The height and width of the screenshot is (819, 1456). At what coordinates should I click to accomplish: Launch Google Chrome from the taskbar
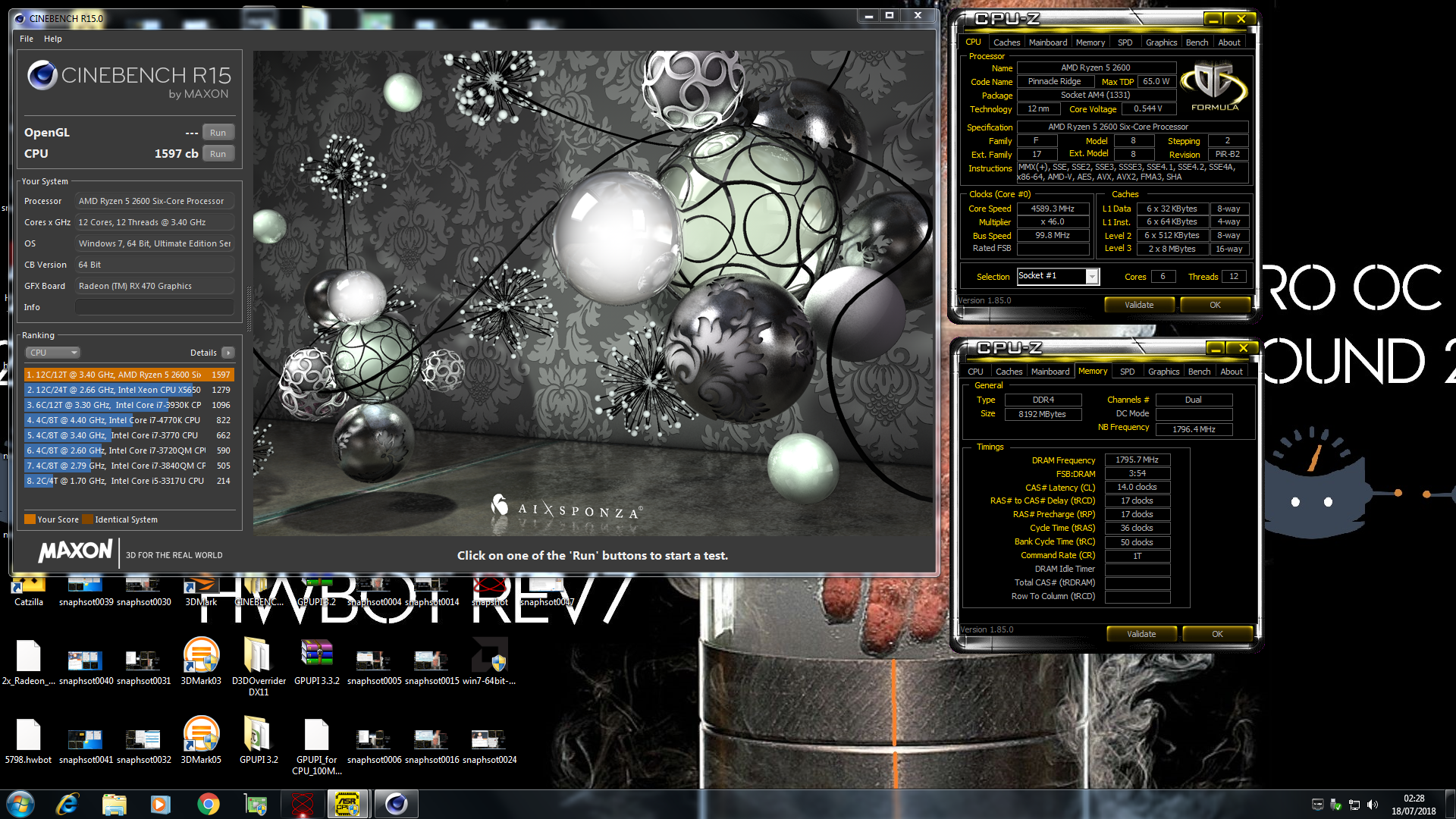coord(208,804)
